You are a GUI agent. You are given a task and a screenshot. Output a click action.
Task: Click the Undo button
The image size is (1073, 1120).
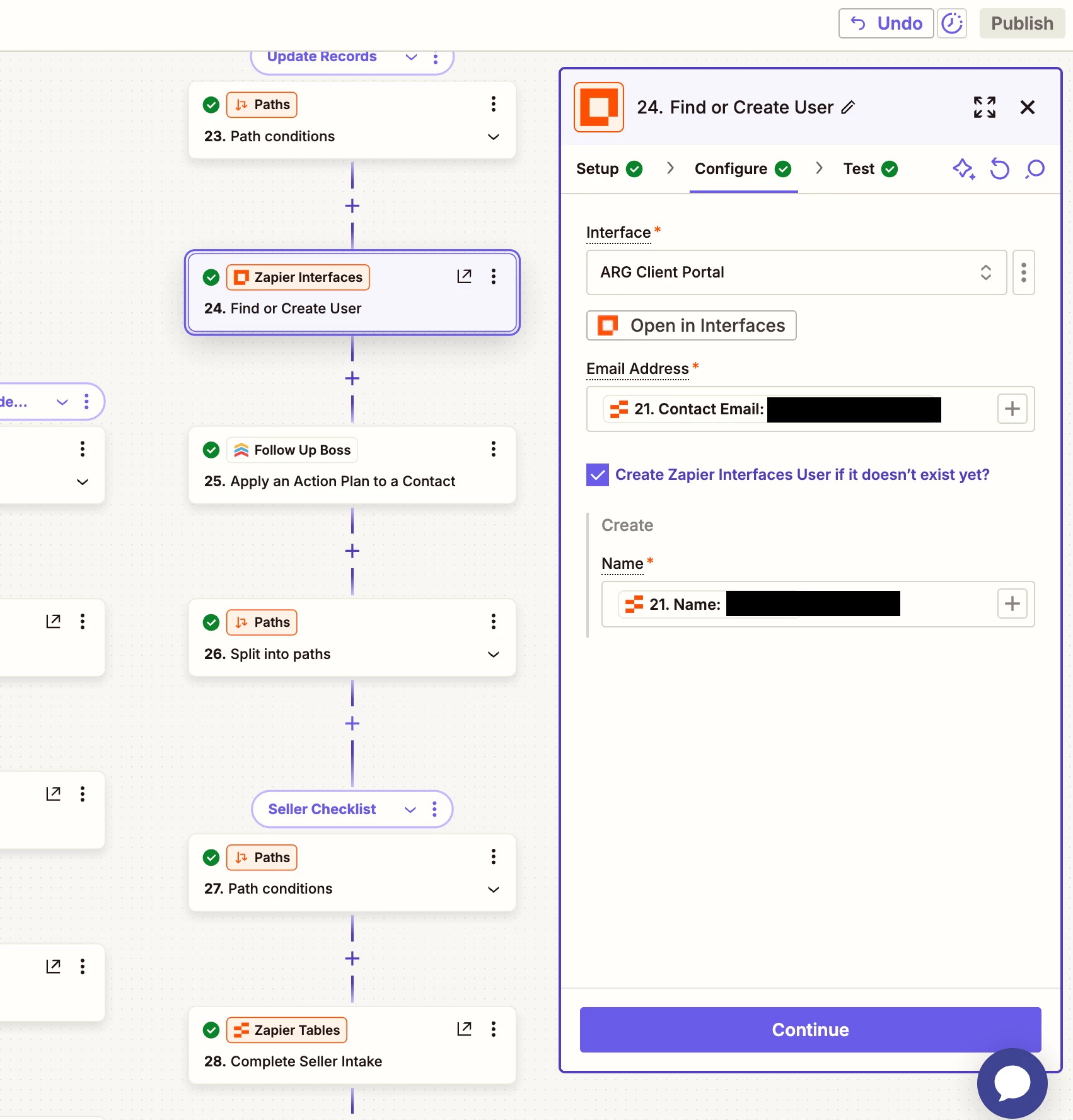point(886,23)
